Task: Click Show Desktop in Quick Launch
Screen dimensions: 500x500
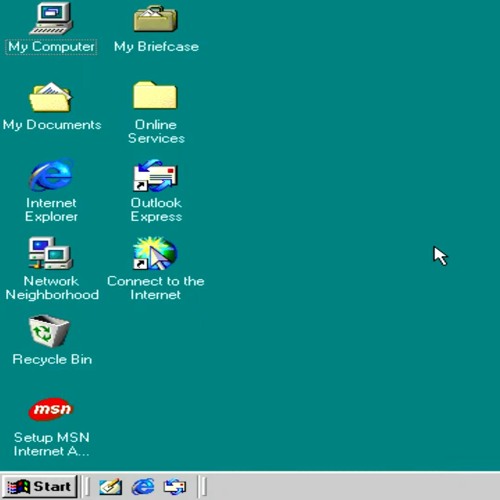Action: [110, 487]
